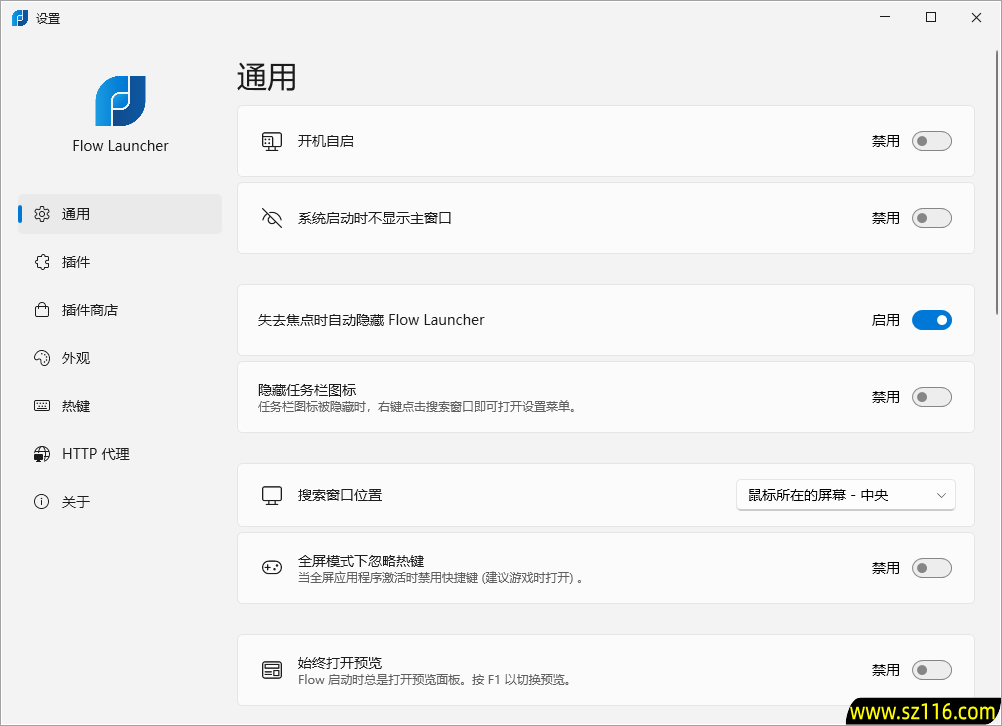Toggle 全屏模式下忽略热键

click(x=931, y=567)
